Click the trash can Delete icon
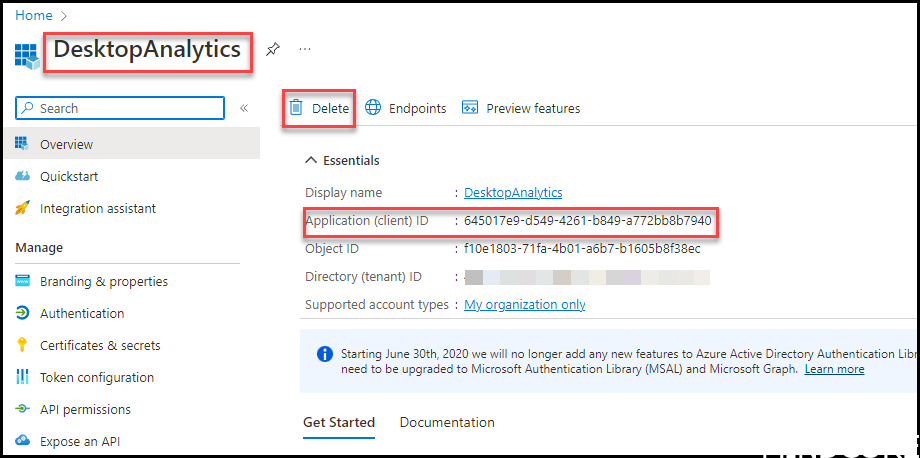The width and height of the screenshot is (920, 458). pyautogui.click(x=297, y=108)
